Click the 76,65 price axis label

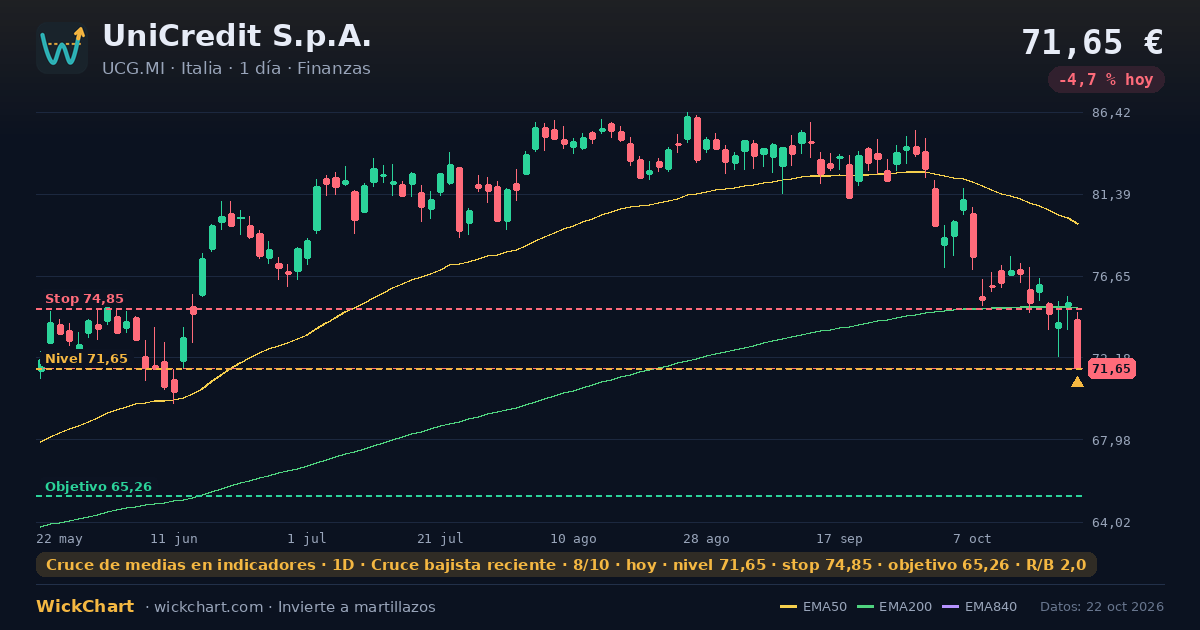click(x=1111, y=277)
